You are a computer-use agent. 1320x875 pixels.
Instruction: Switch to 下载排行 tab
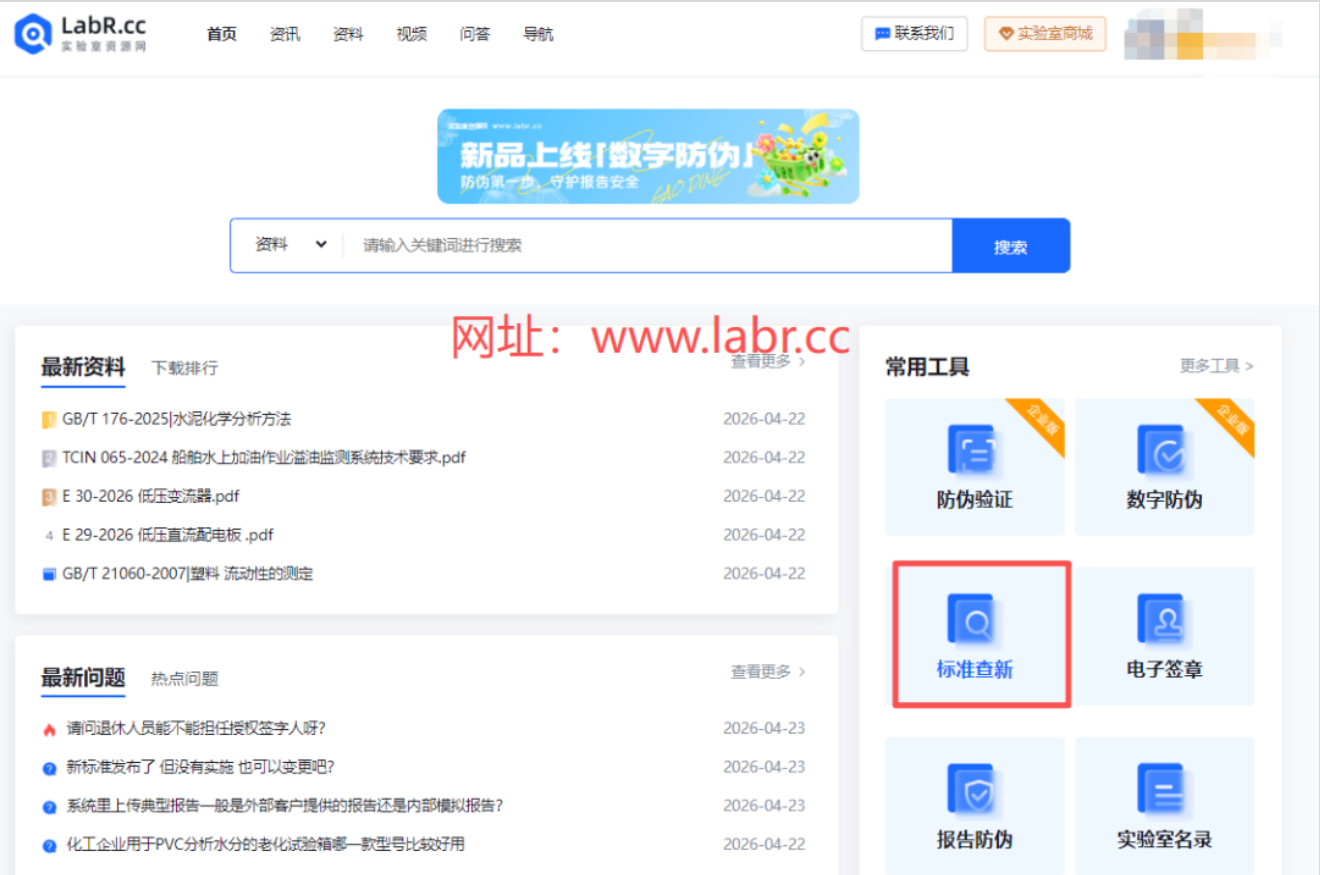pos(184,368)
